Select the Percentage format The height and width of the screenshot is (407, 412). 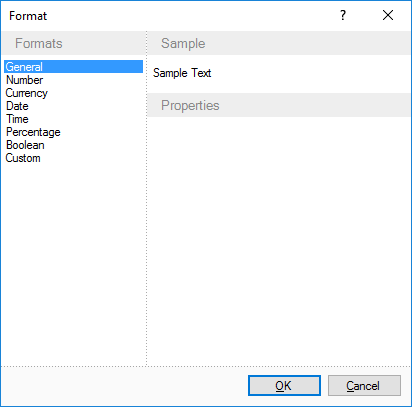coord(73,132)
